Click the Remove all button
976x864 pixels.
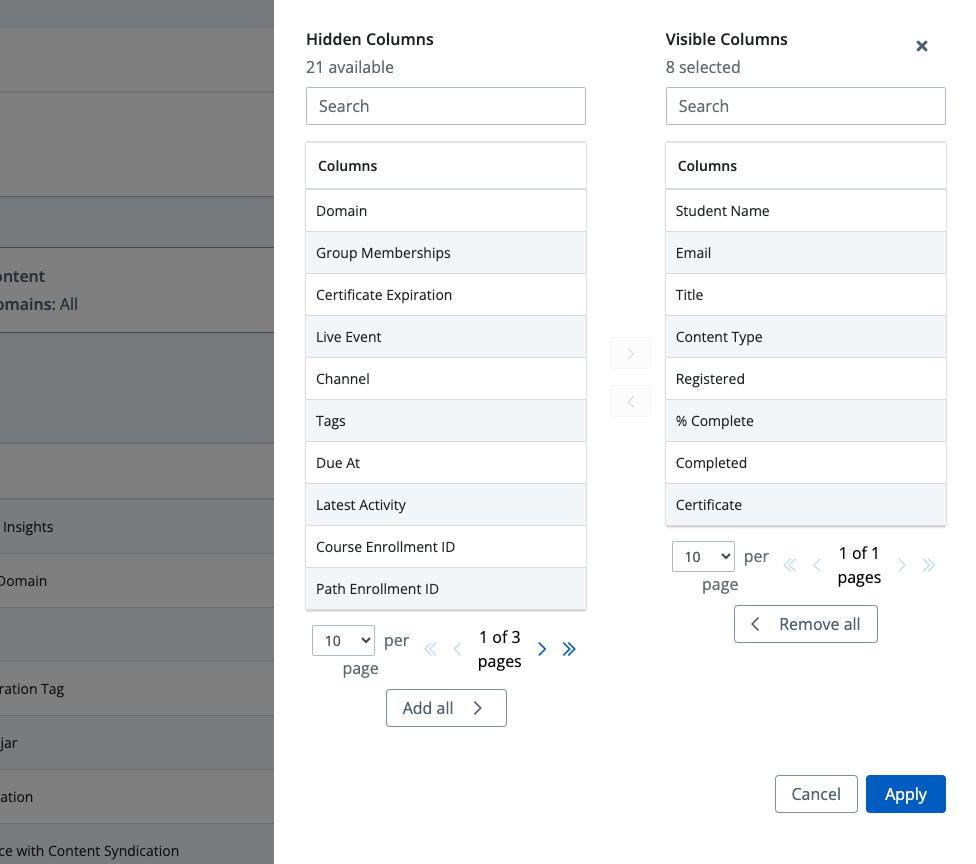point(806,624)
